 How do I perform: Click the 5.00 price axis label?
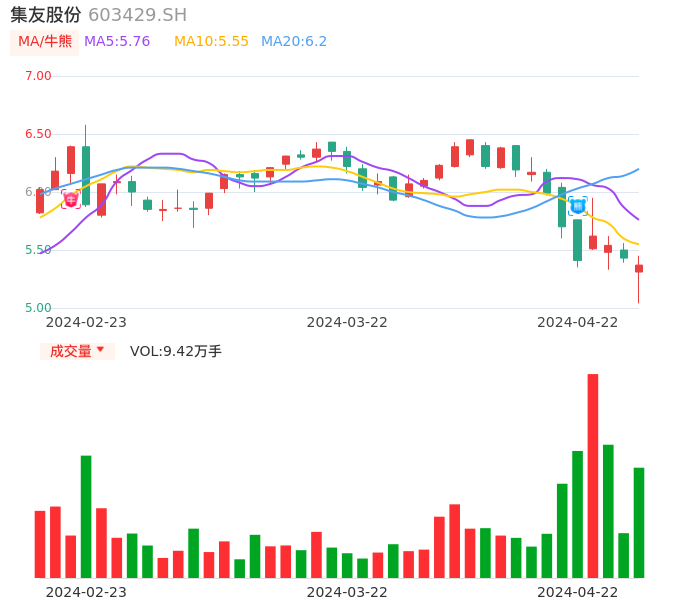pyautogui.click(x=38, y=308)
